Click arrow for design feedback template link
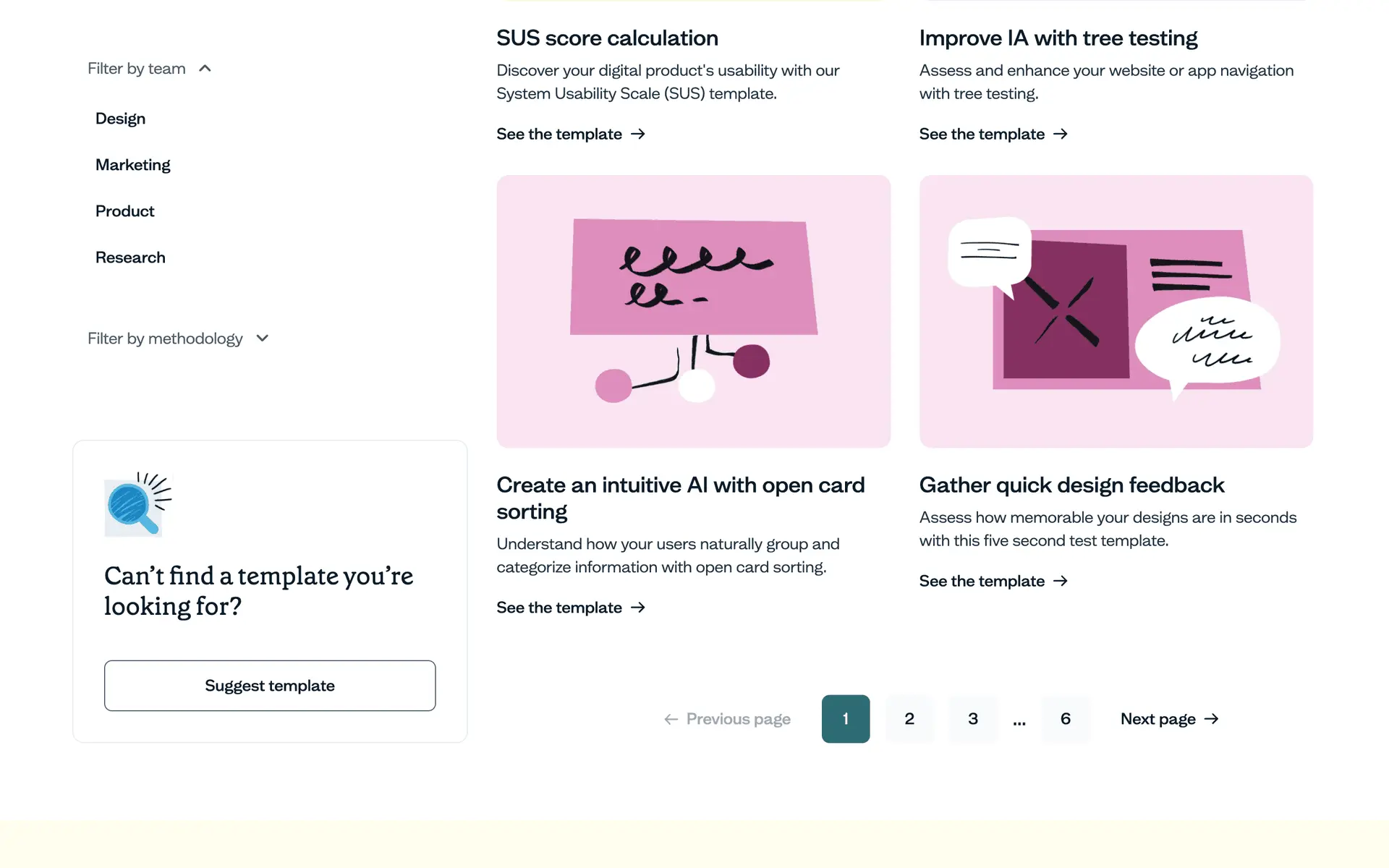 coord(1061,582)
